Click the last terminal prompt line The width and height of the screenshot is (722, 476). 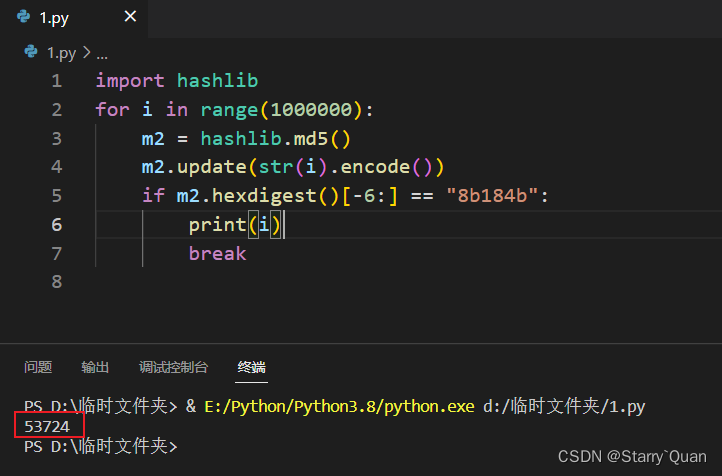pyautogui.click(x=100, y=446)
